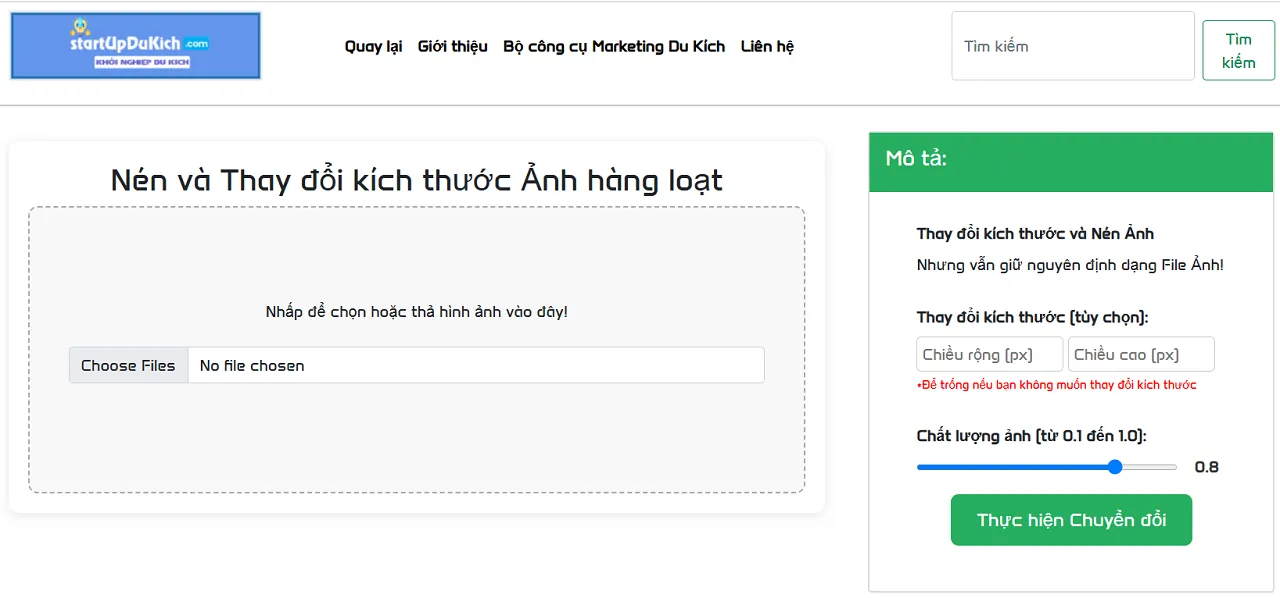Click the 0.8 quality value label
Image resolution: width=1280 pixels, height=598 pixels.
tap(1207, 466)
